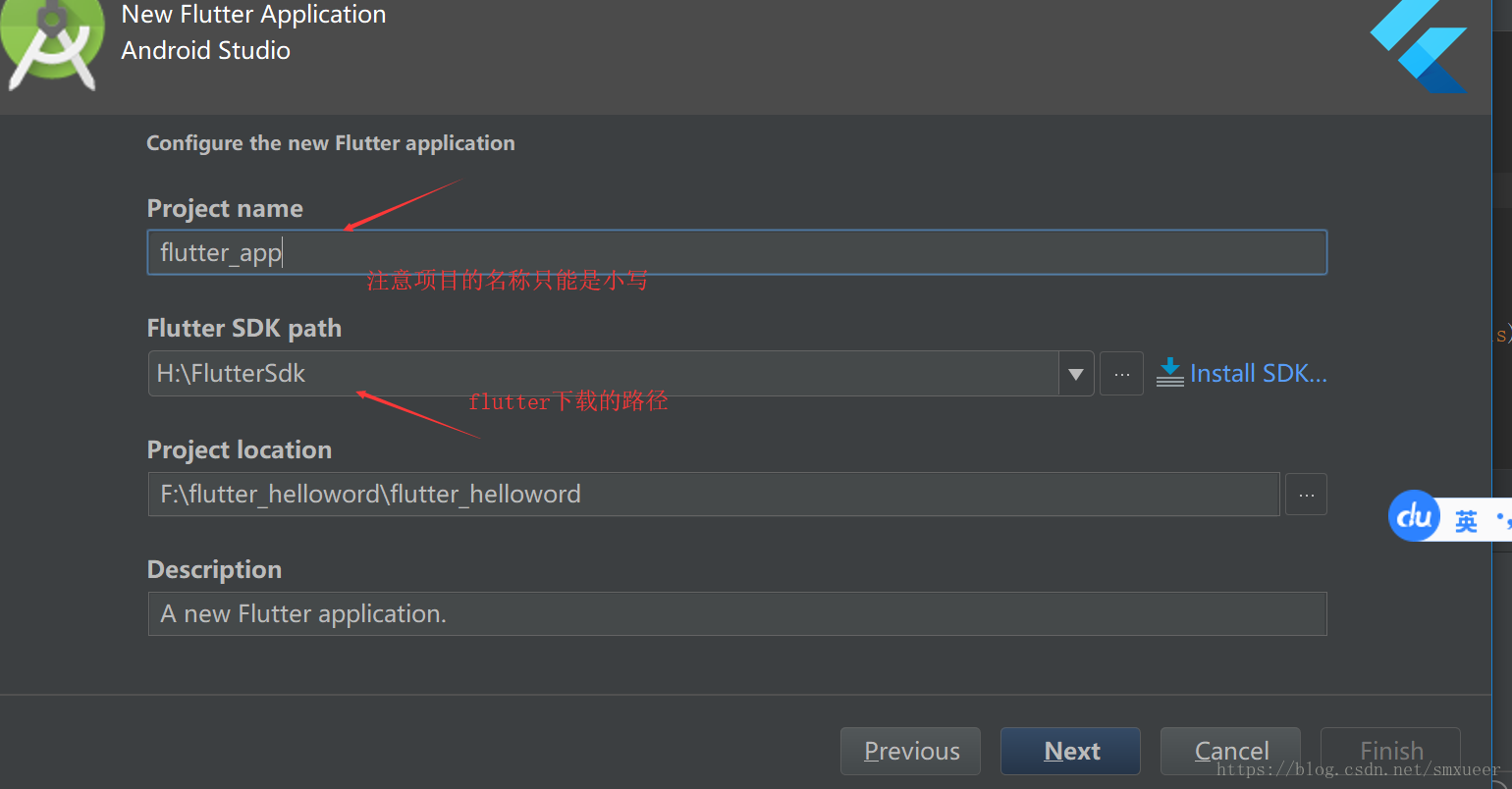Image resolution: width=1512 pixels, height=789 pixels.
Task: Click the Project location input field
Action: click(x=714, y=494)
